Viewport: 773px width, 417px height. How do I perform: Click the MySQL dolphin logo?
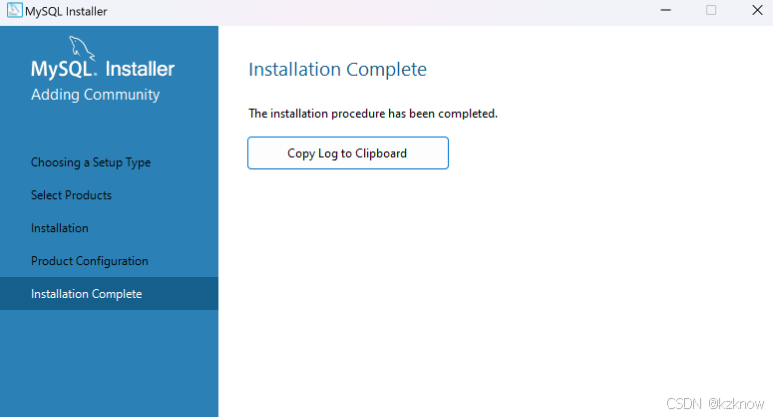[x=81, y=48]
